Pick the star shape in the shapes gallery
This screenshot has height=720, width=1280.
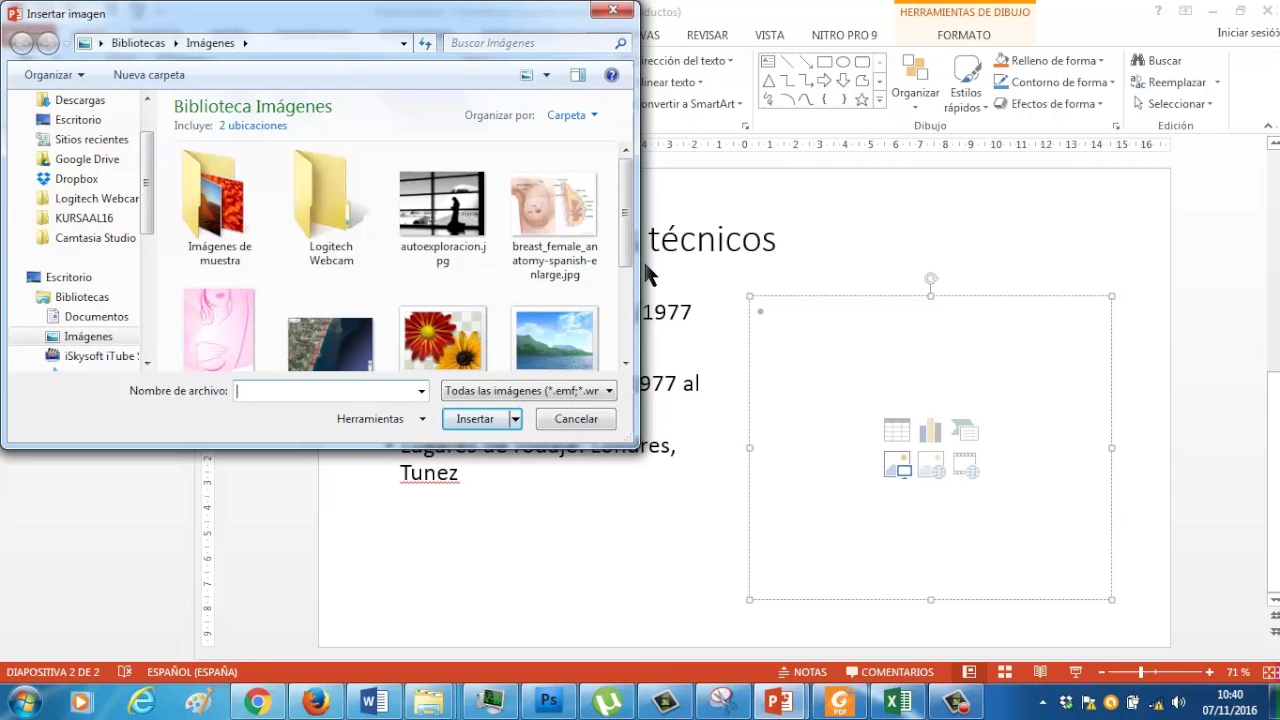click(862, 99)
